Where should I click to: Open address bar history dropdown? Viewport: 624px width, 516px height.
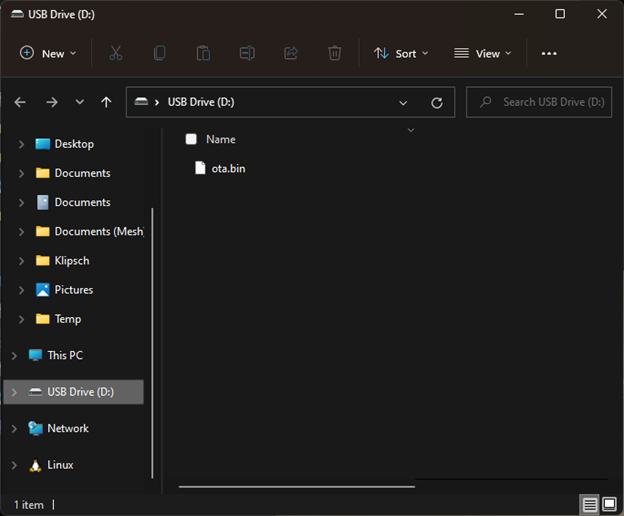403,103
